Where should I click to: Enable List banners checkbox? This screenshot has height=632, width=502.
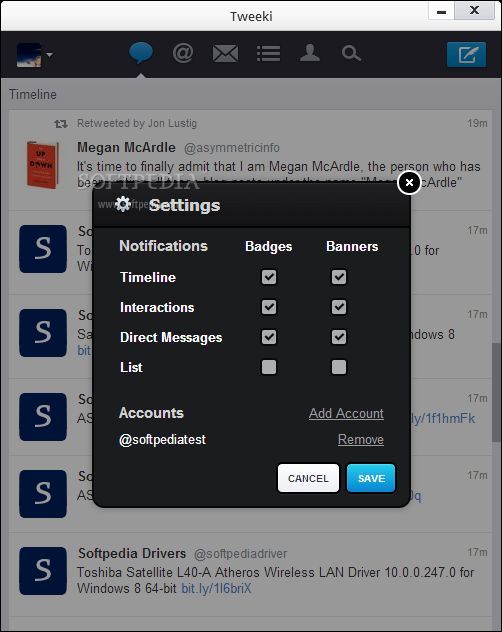[339, 367]
